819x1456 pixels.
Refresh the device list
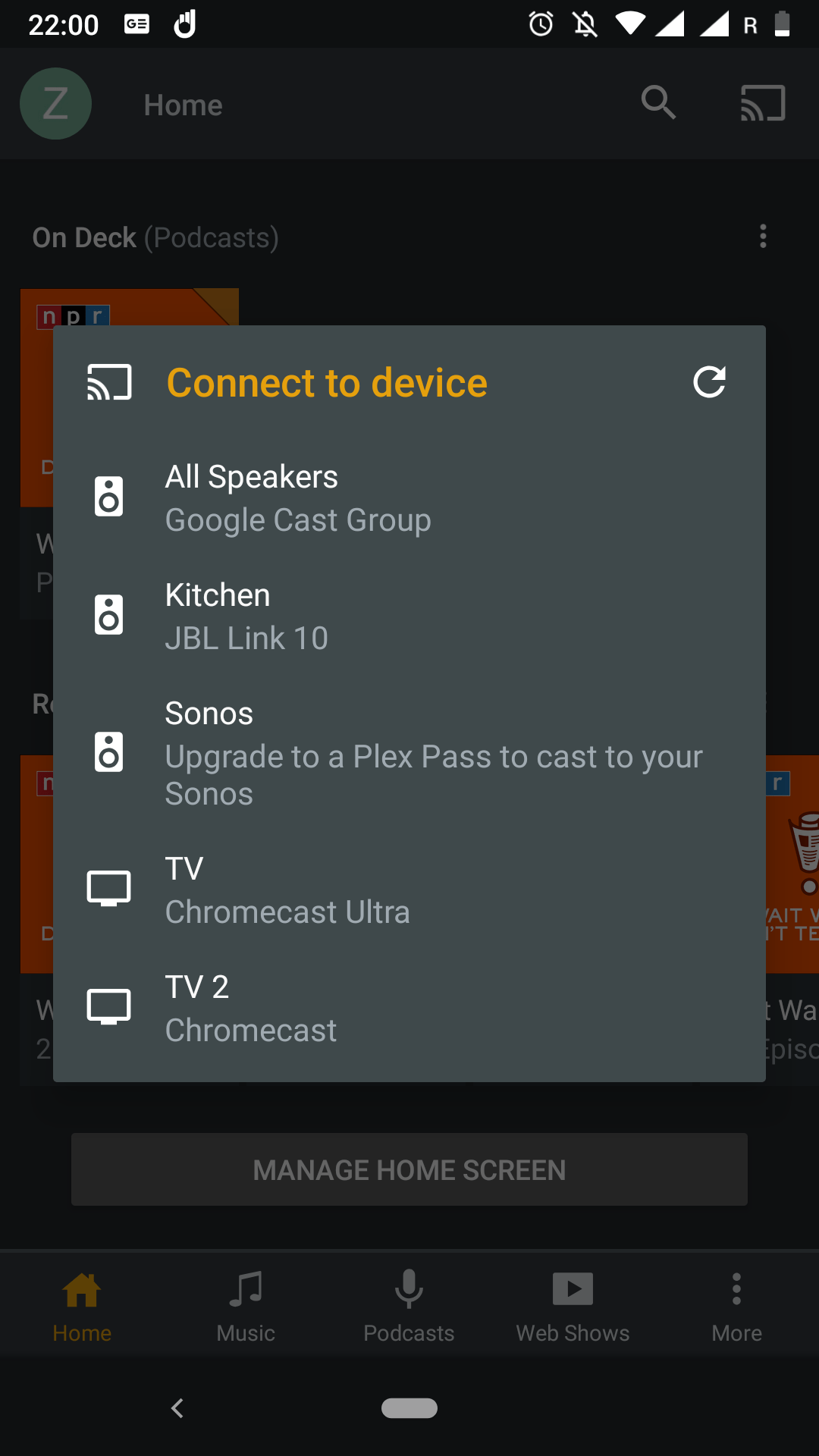tap(710, 383)
